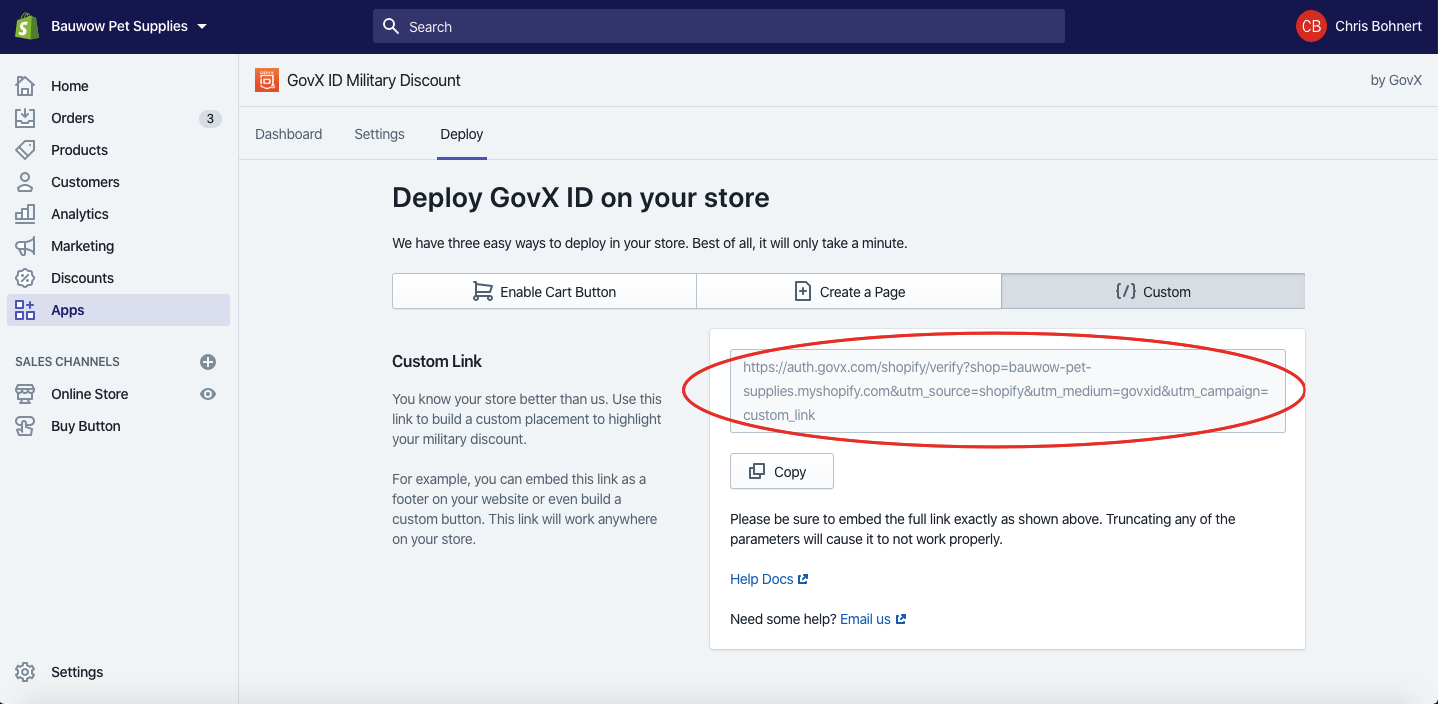Click the by GovX text
This screenshot has height=704, width=1438.
[1396, 80]
